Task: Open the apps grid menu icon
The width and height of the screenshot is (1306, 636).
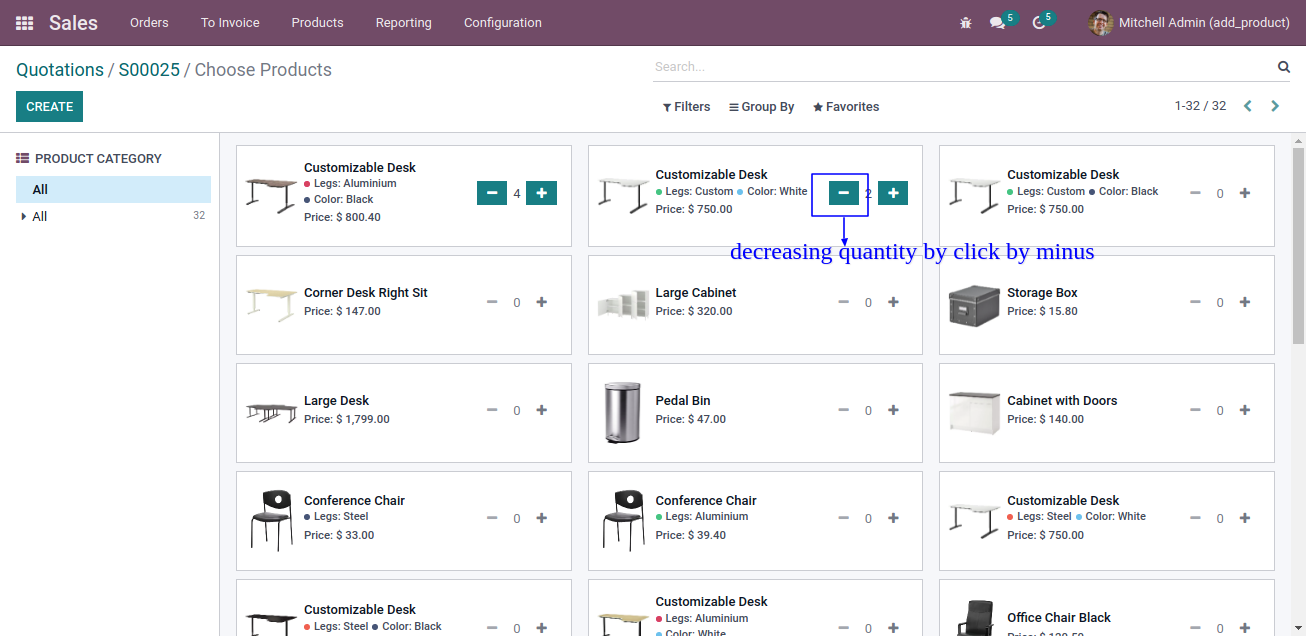Action: point(24,23)
